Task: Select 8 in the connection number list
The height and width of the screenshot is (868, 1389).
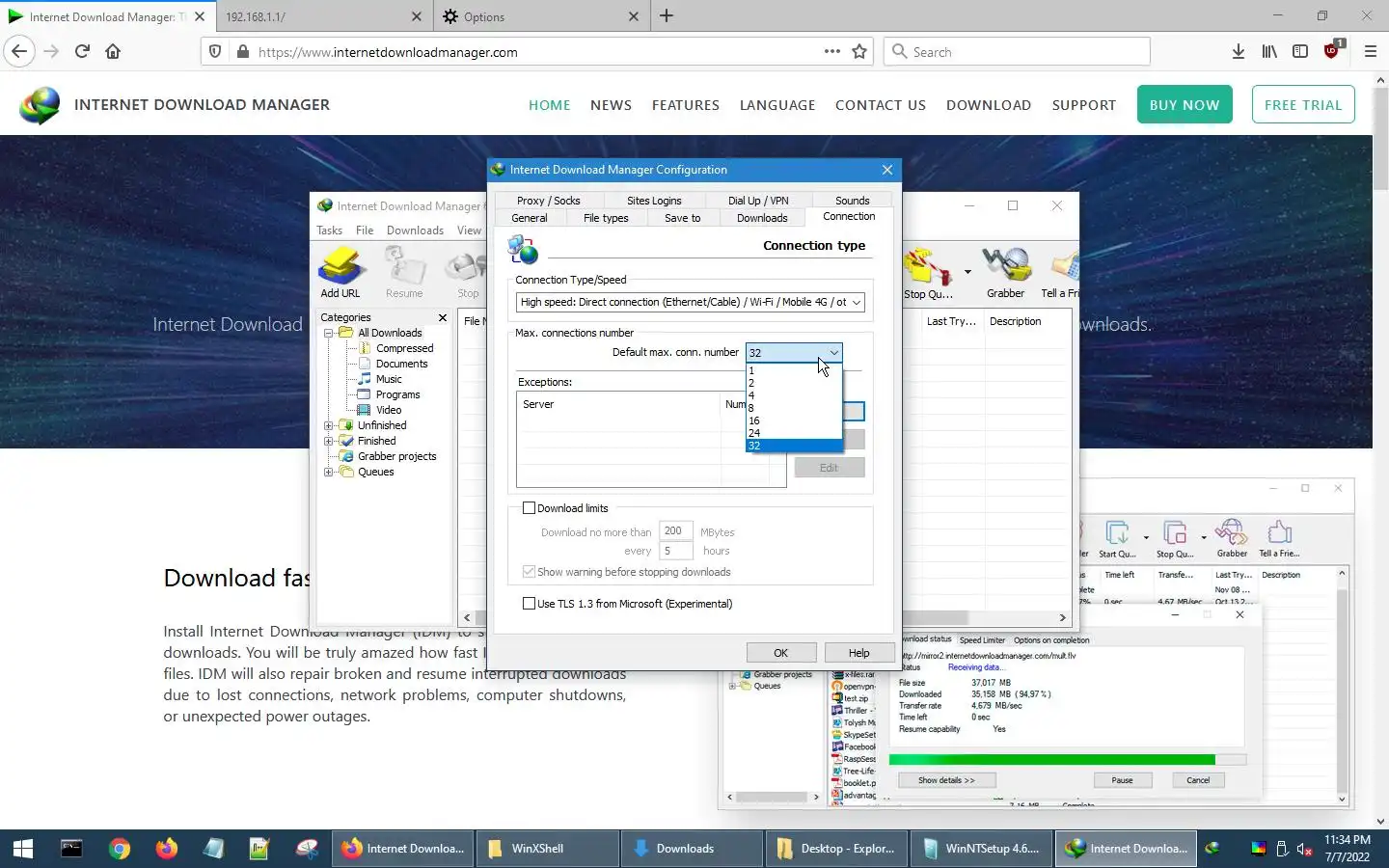Action: click(x=794, y=408)
